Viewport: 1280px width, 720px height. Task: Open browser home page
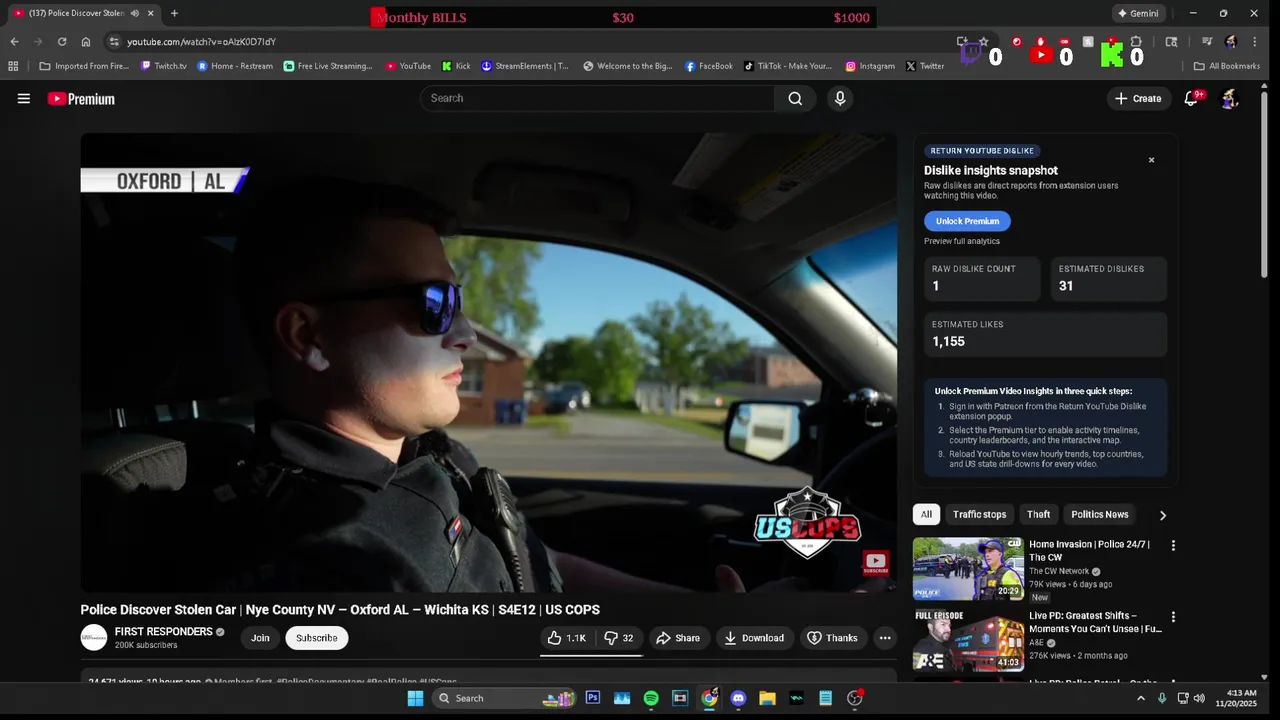(86, 42)
